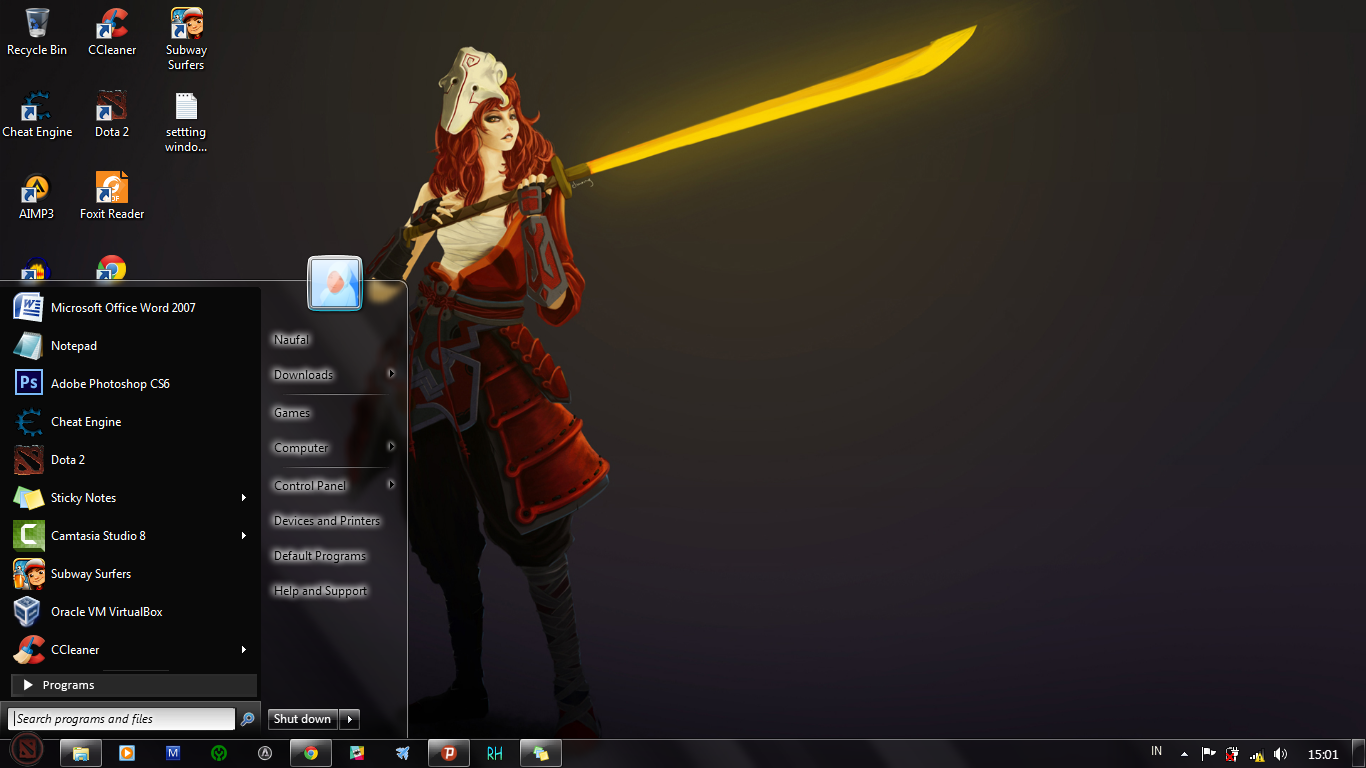Expand the Sticky Notes jump list arrow

[243, 497]
